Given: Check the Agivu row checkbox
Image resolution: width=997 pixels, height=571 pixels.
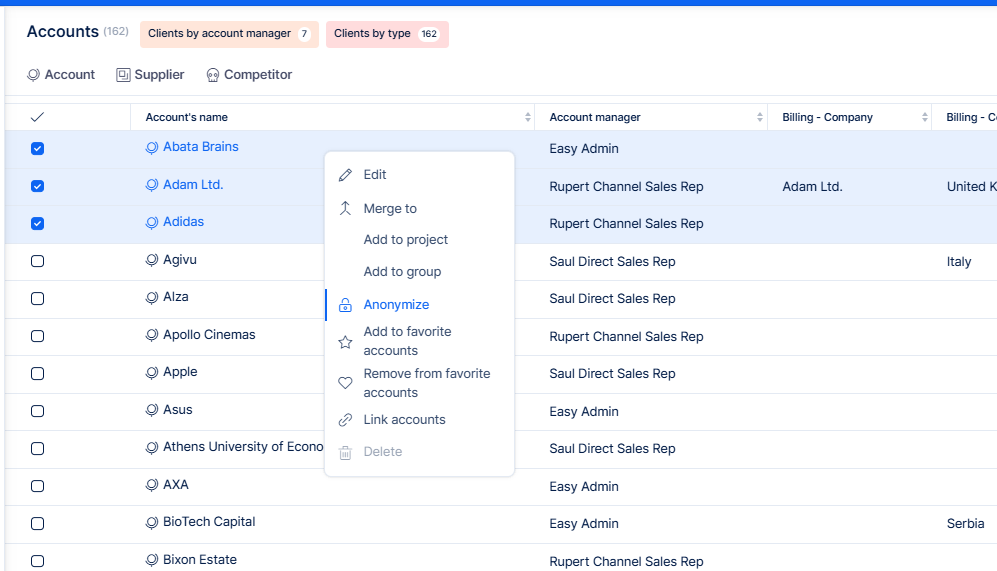Looking at the screenshot, I should 37,261.
